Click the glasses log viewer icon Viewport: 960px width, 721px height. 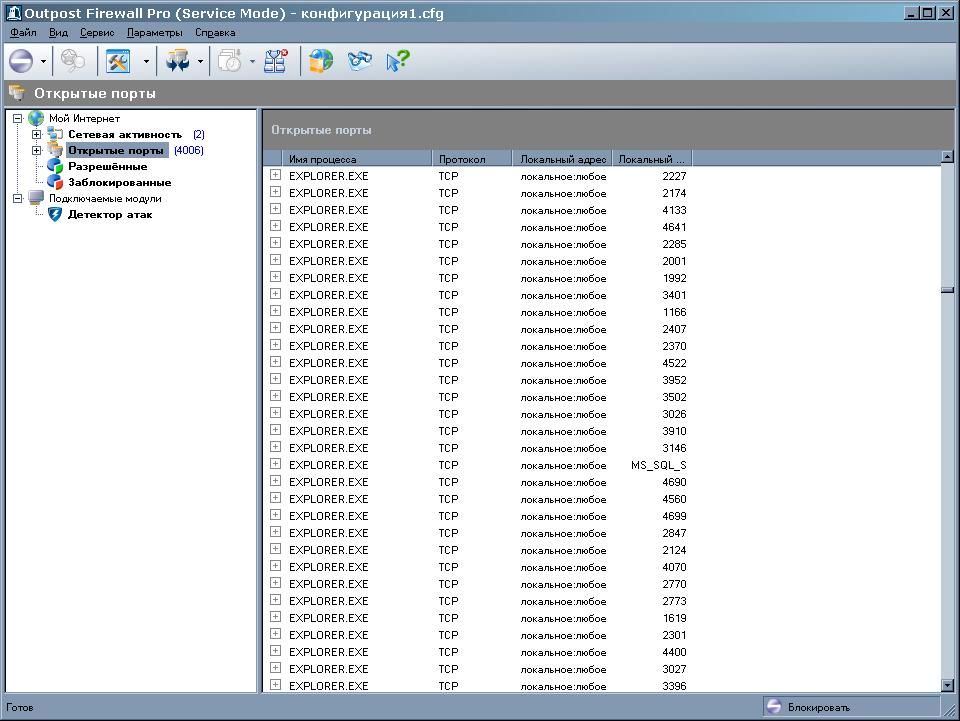(359, 61)
